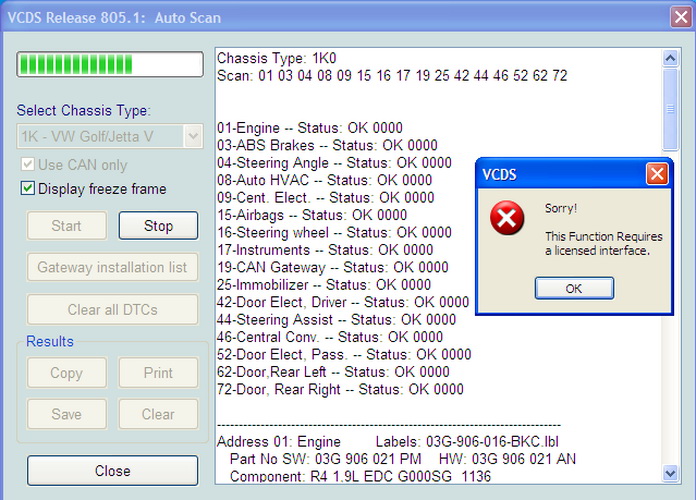
Task: Select the '16-Steering wheel' status line
Action: pyautogui.click(x=334, y=232)
